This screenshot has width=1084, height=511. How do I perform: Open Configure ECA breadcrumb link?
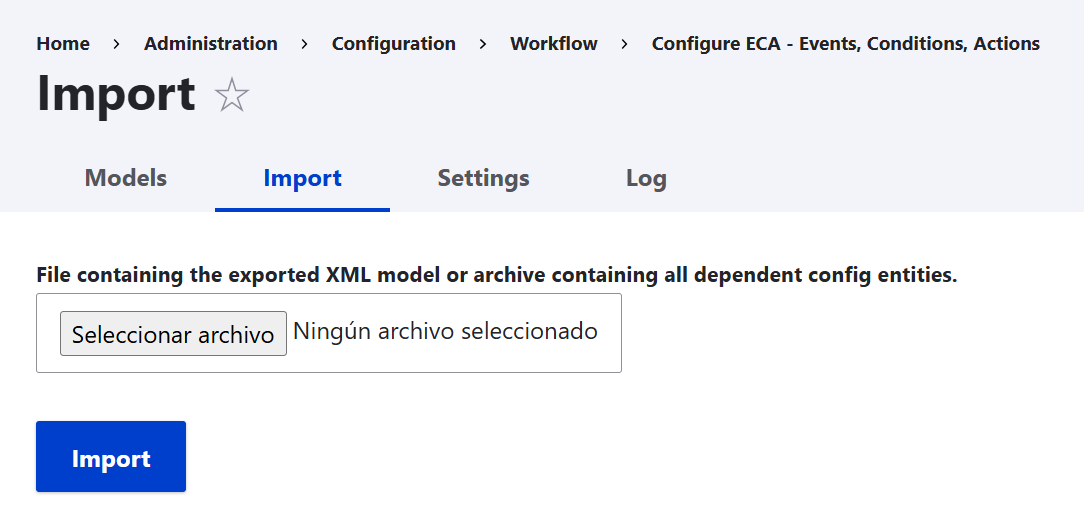click(x=845, y=44)
